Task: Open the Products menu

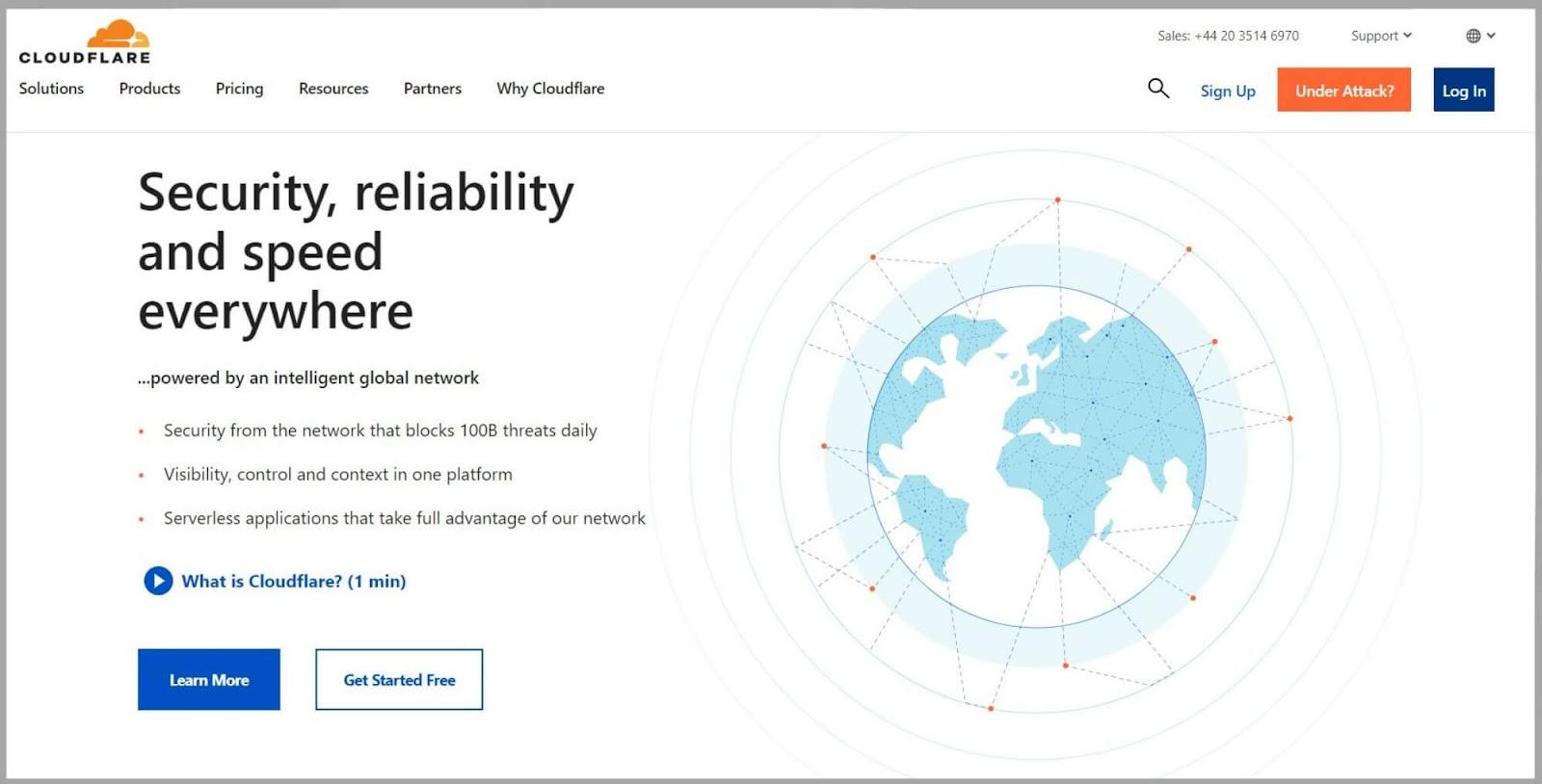Action: click(x=149, y=89)
